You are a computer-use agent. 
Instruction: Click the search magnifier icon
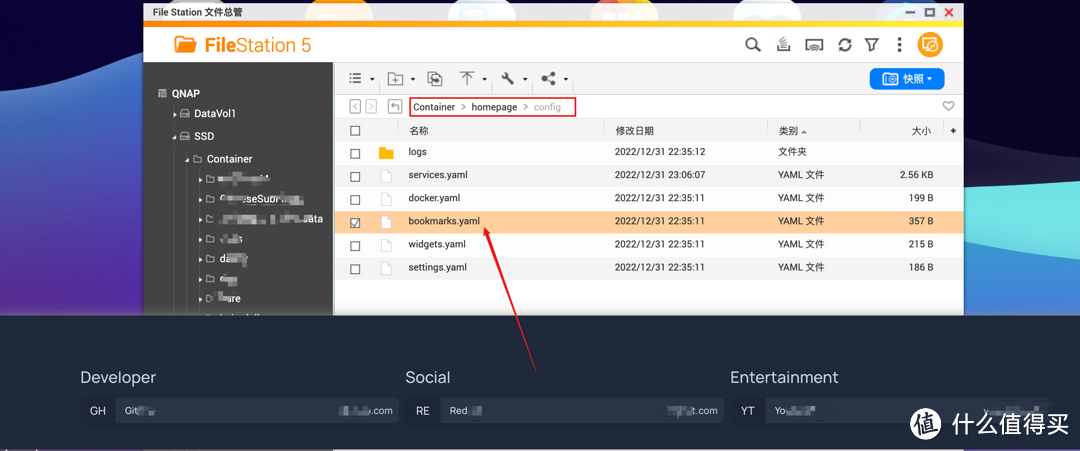pyautogui.click(x=753, y=45)
